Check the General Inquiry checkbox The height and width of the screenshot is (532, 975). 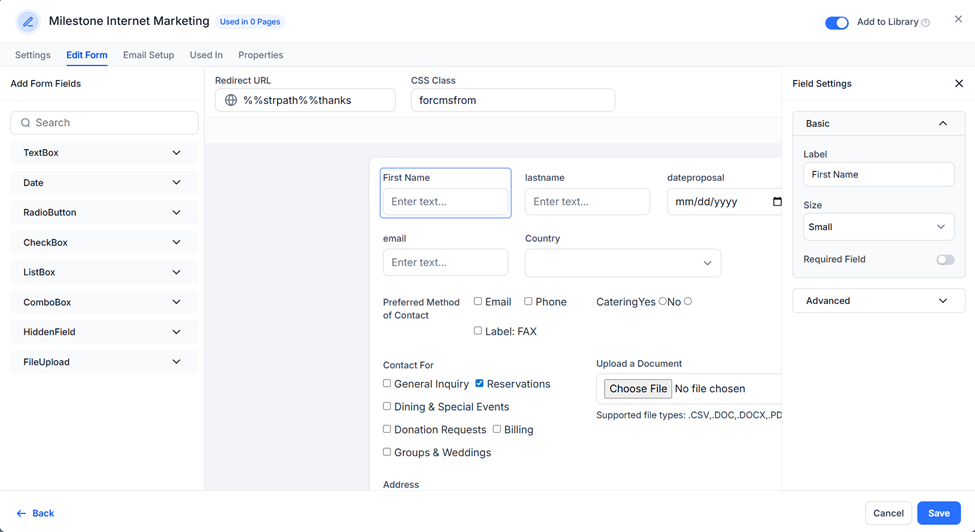click(387, 383)
